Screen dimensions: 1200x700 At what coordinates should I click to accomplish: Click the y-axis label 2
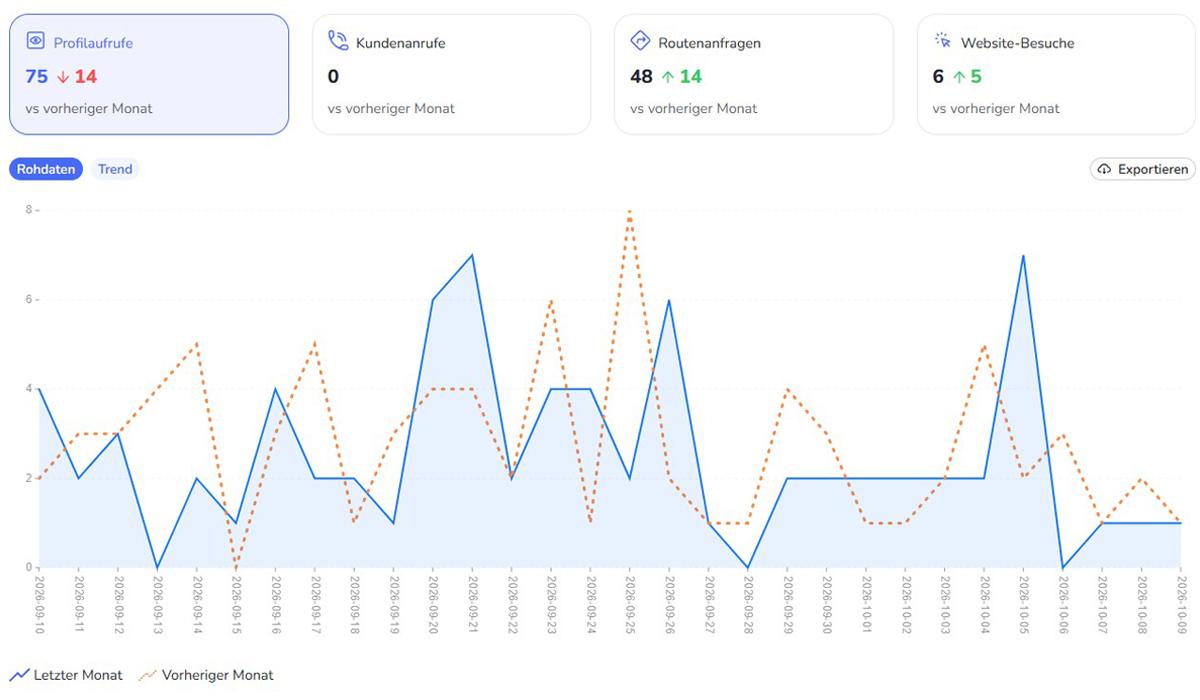pyautogui.click(x=29, y=478)
